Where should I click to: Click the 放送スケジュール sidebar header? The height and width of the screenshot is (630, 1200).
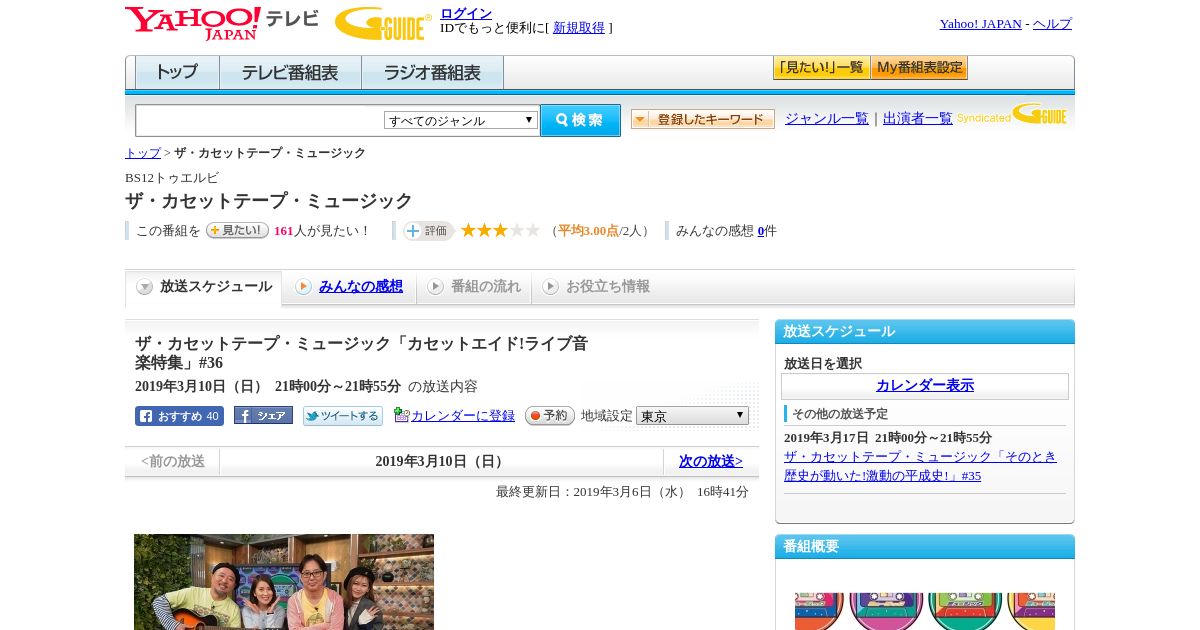click(925, 332)
